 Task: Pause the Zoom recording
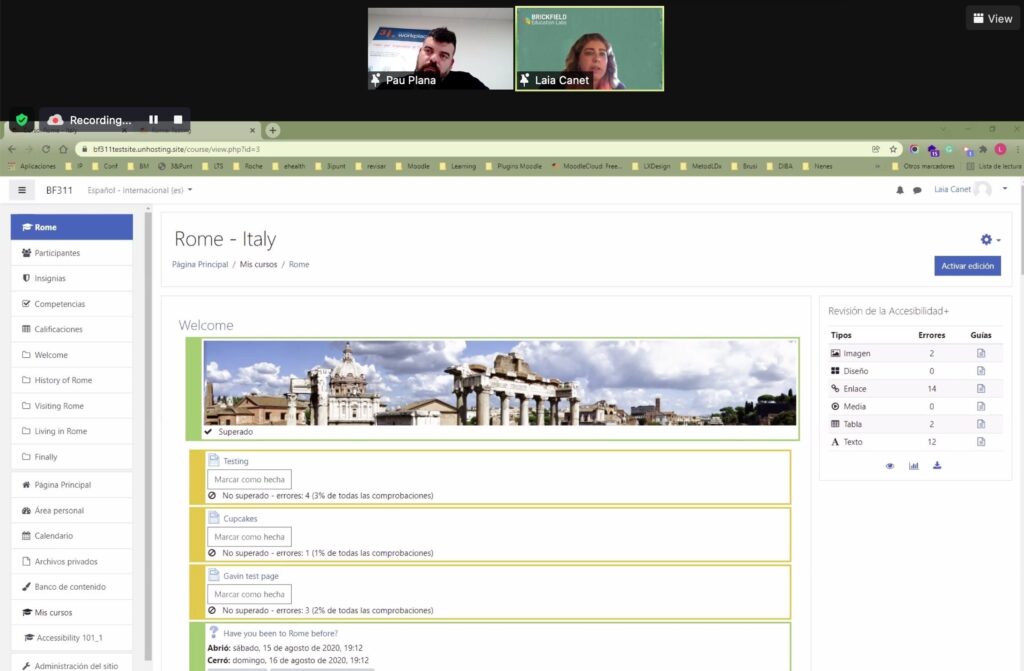tap(153, 120)
